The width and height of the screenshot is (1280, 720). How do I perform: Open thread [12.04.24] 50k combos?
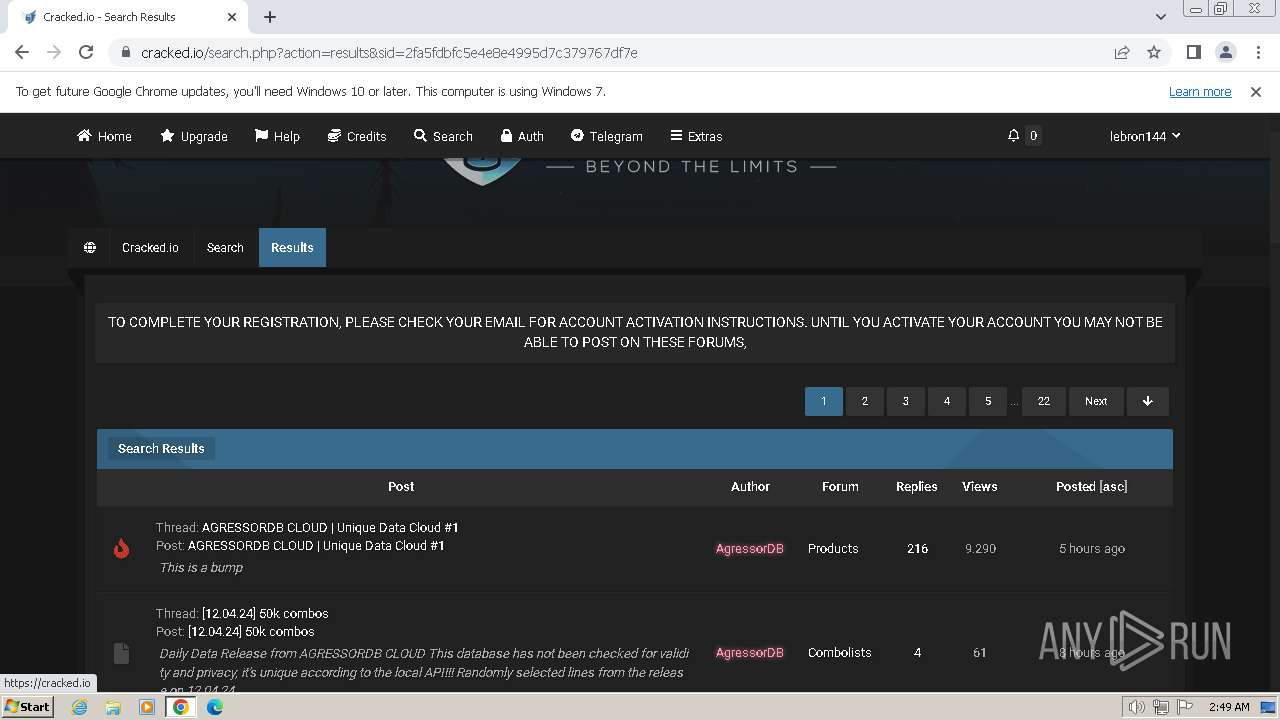(265, 613)
